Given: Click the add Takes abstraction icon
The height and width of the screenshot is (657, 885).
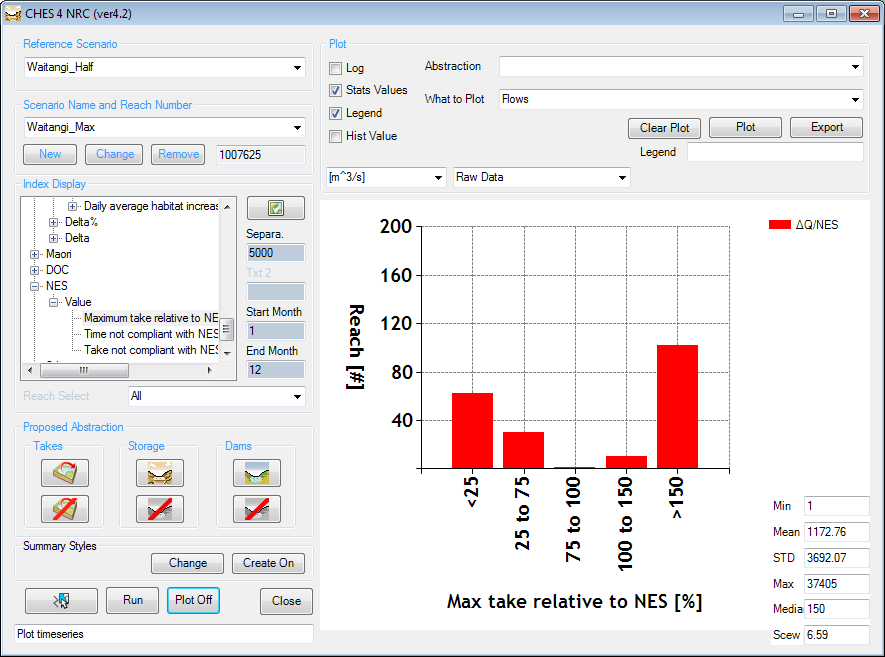Looking at the screenshot, I should (x=65, y=472).
